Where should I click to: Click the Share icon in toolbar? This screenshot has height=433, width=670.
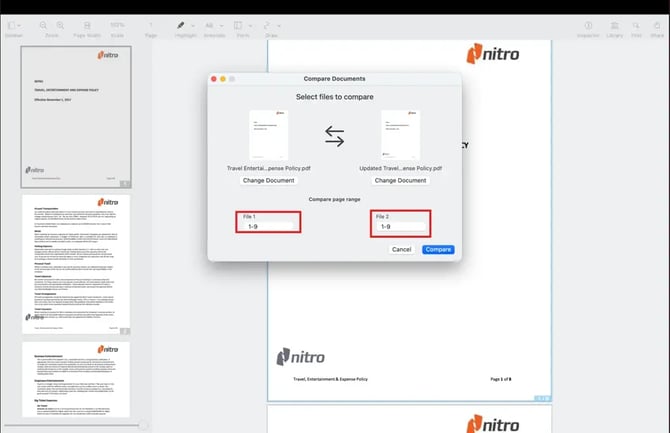657,26
